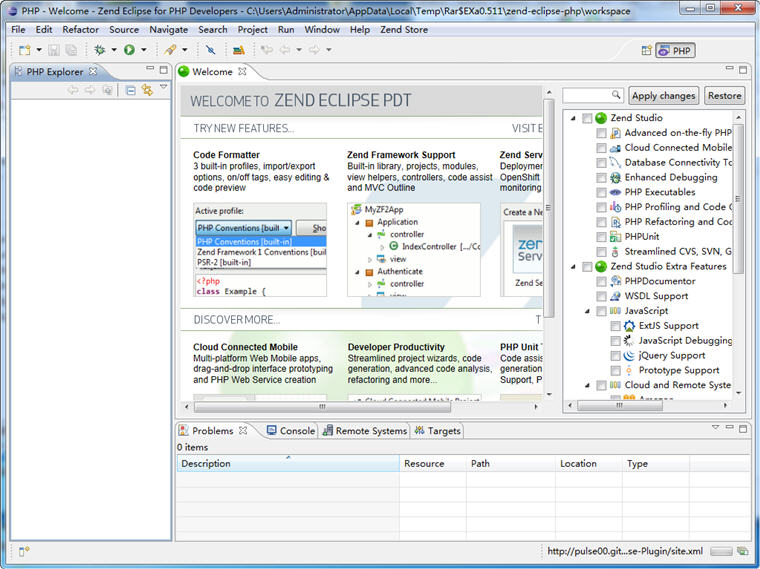Image resolution: width=760 pixels, height=569 pixels.
Task: Enable the PHPUnit feature checkbox
Action: coord(601,237)
